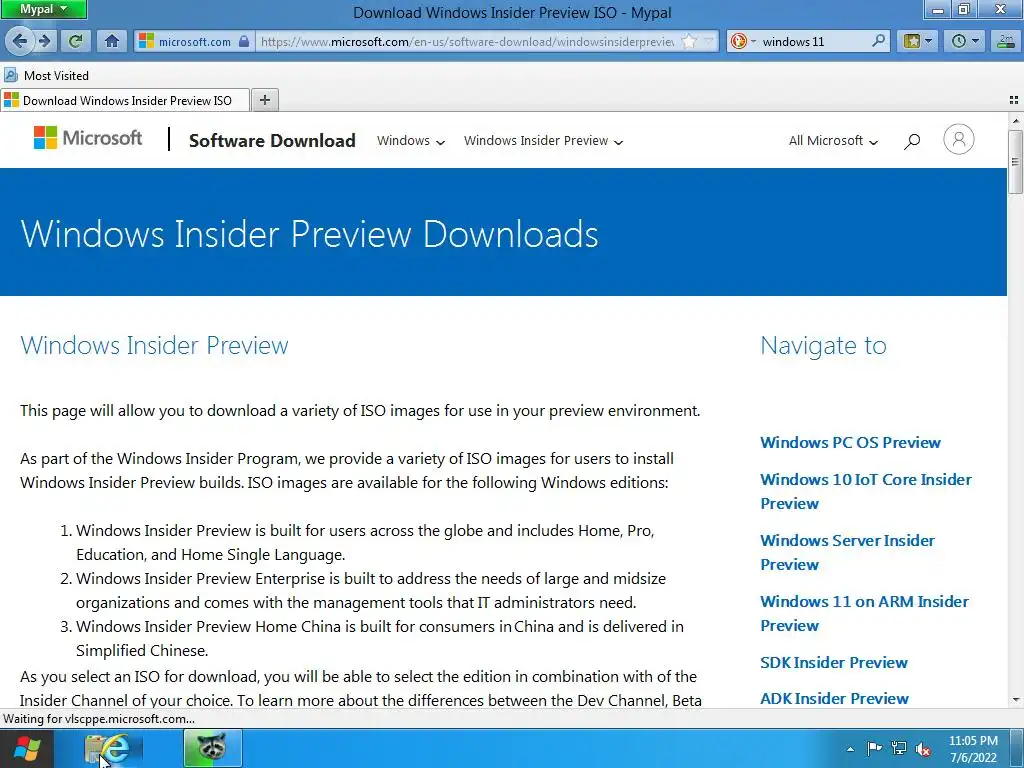Click the account sign-in avatar icon
The image size is (1024, 768).
pyautogui.click(x=958, y=139)
